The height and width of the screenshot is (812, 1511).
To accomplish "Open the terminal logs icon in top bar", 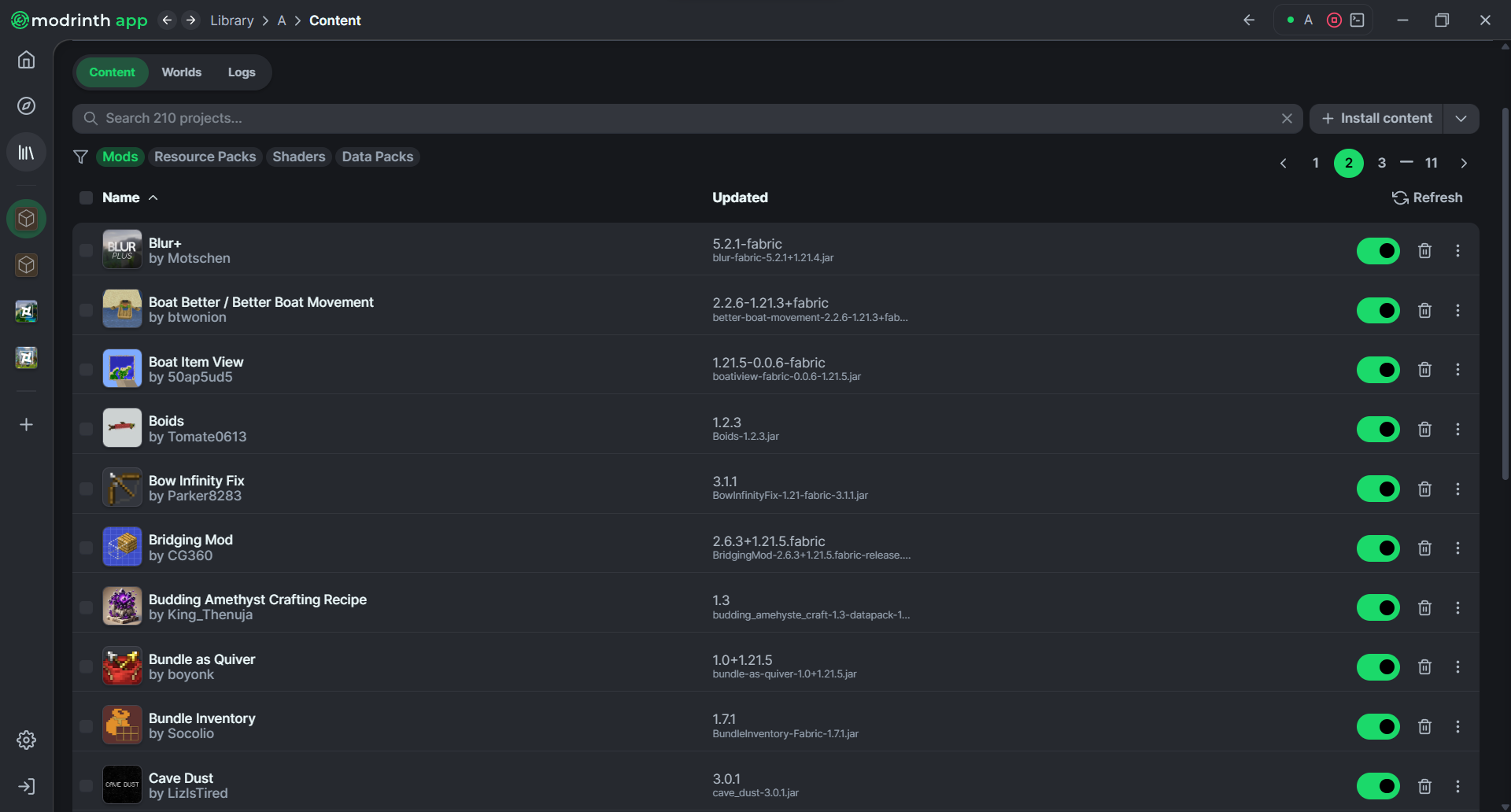I will tap(1358, 20).
